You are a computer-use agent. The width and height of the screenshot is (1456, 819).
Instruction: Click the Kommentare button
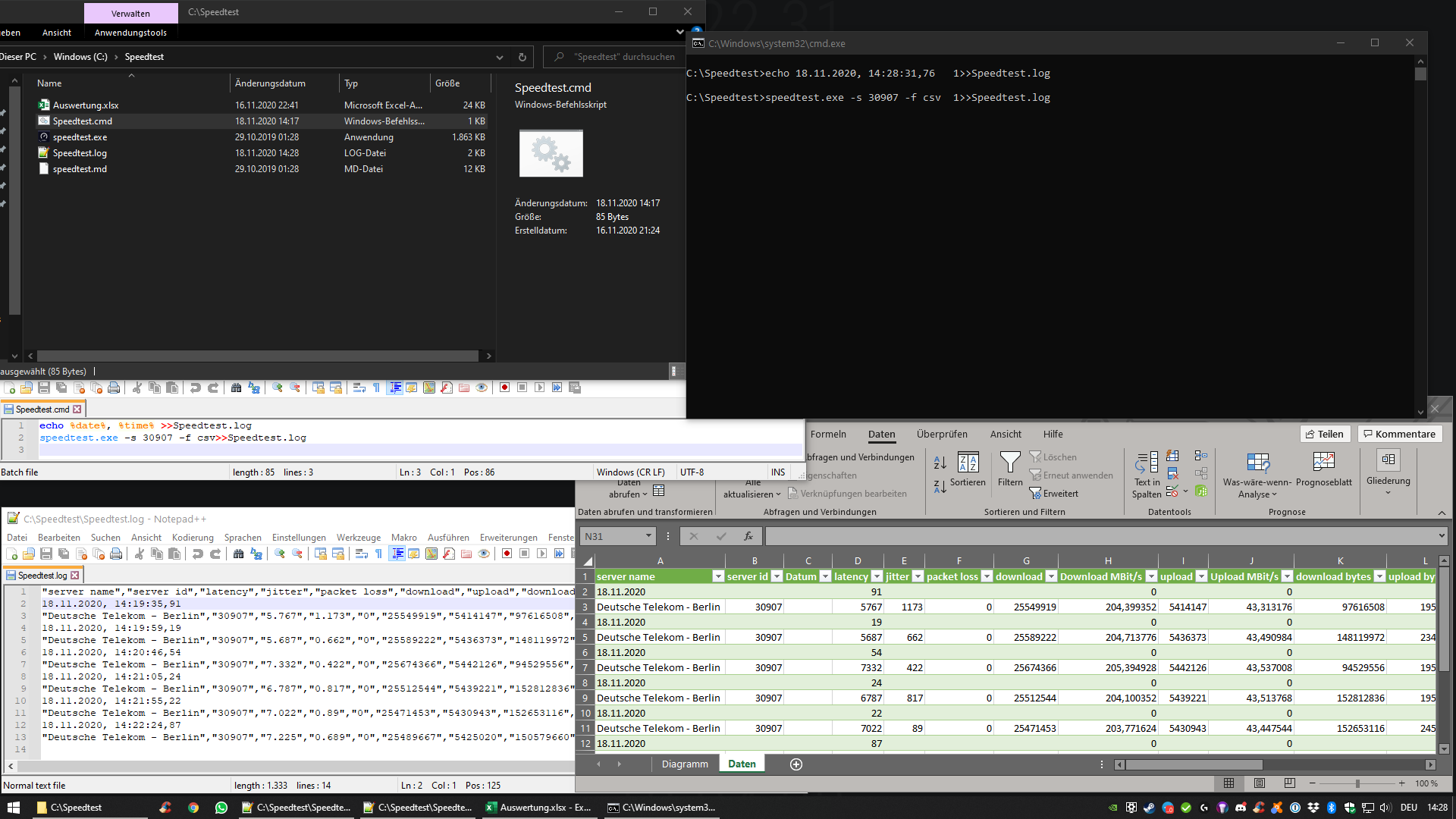point(1399,435)
